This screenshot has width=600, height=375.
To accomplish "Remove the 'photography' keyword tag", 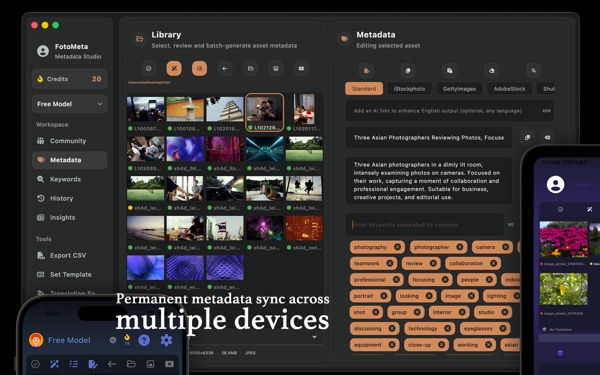I will click(397, 247).
